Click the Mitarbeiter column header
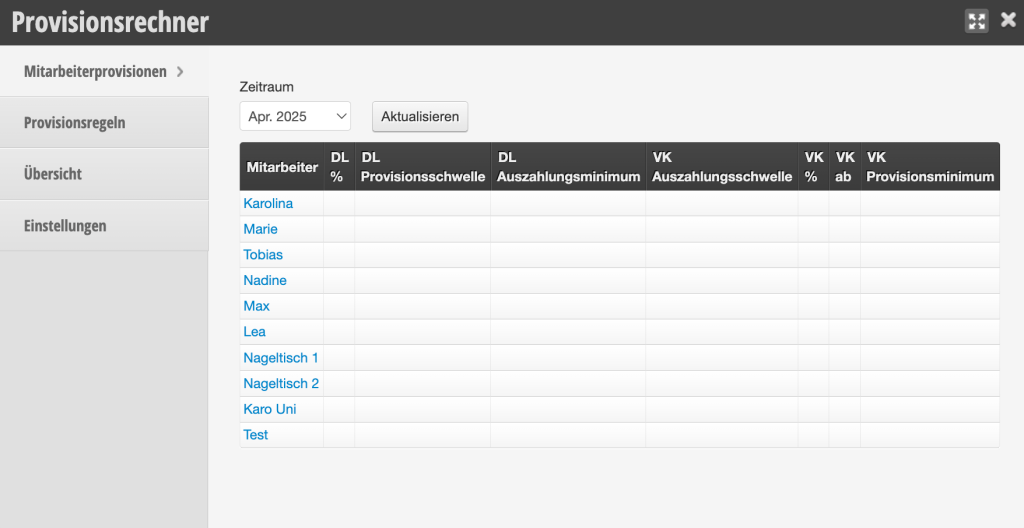 click(282, 167)
